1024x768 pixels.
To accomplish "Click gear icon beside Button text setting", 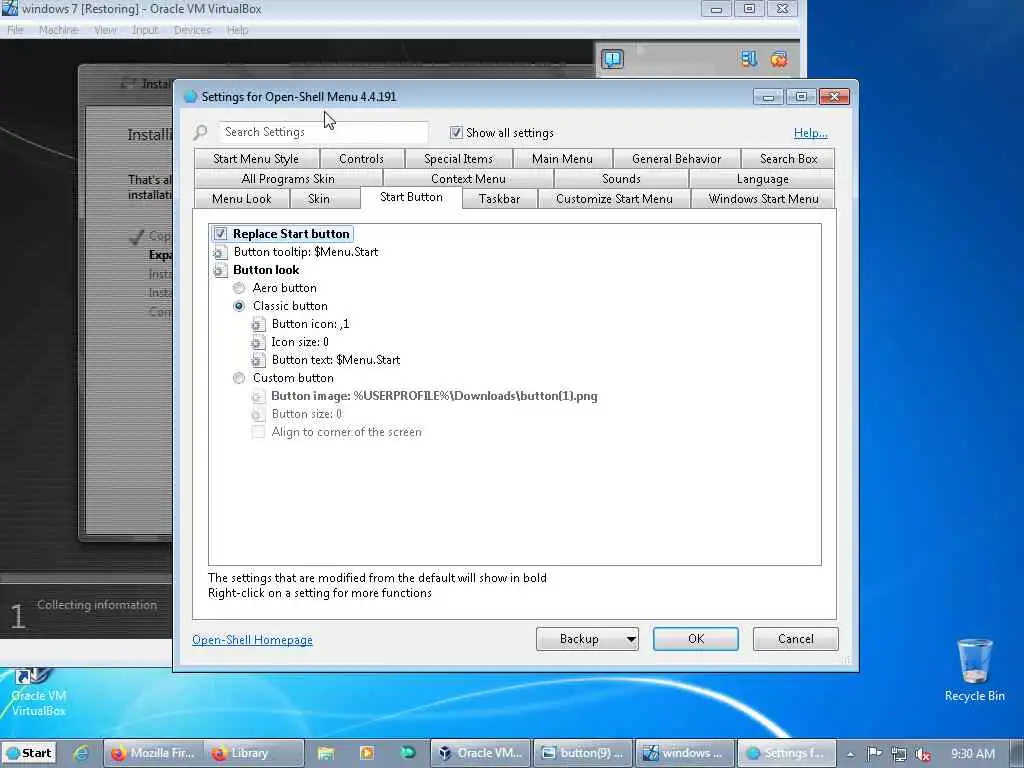I will pyautogui.click(x=259, y=360).
